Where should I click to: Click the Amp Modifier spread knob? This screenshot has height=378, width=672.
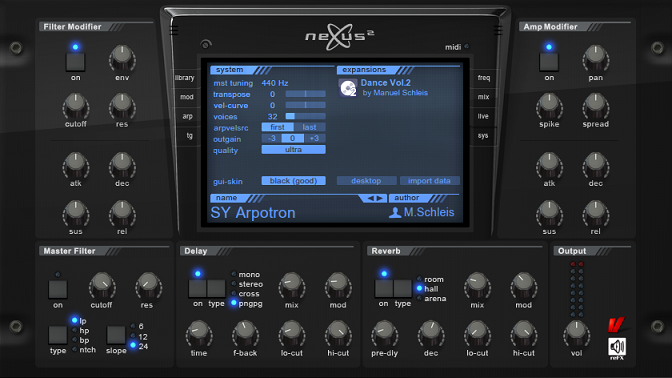(596, 106)
